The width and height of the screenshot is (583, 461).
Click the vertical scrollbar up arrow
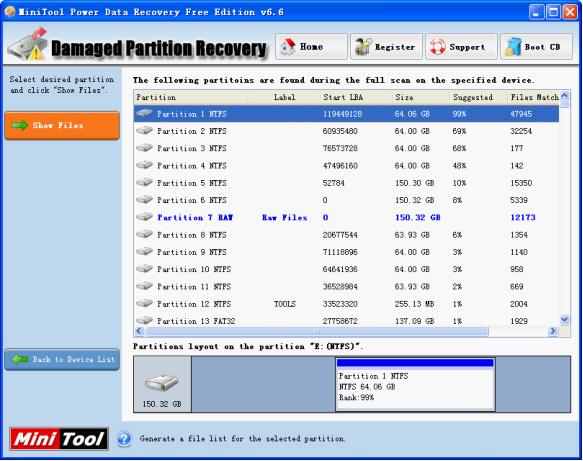point(564,96)
